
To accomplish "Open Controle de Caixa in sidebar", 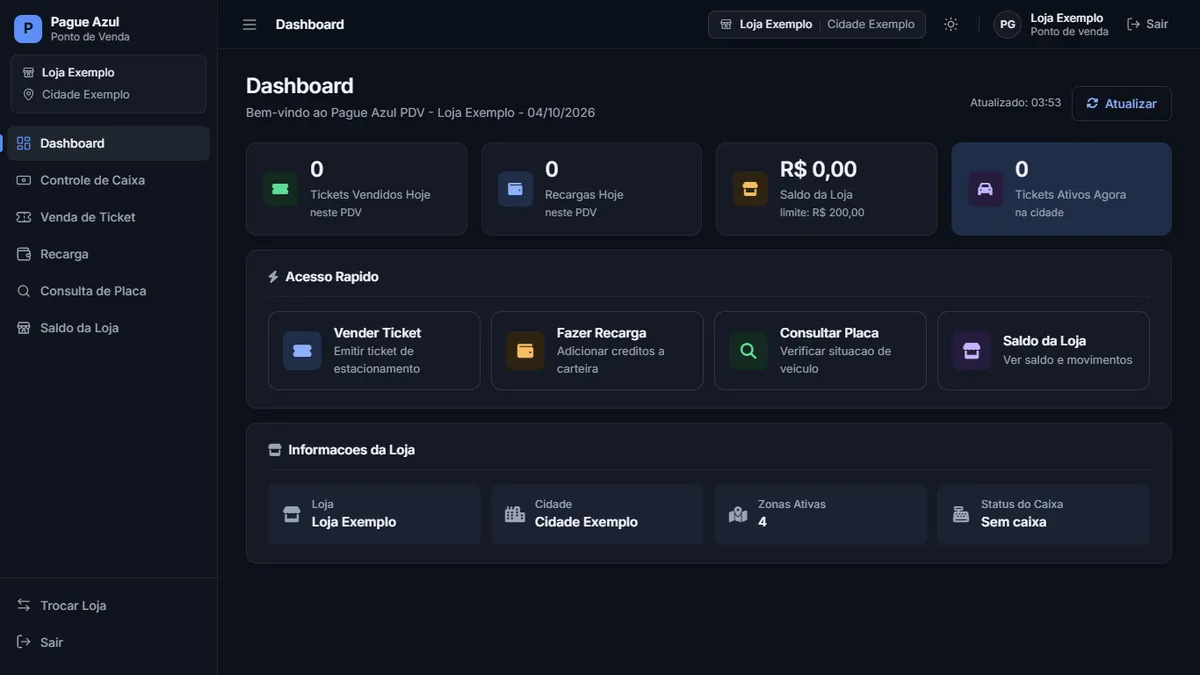I will 108,180.
